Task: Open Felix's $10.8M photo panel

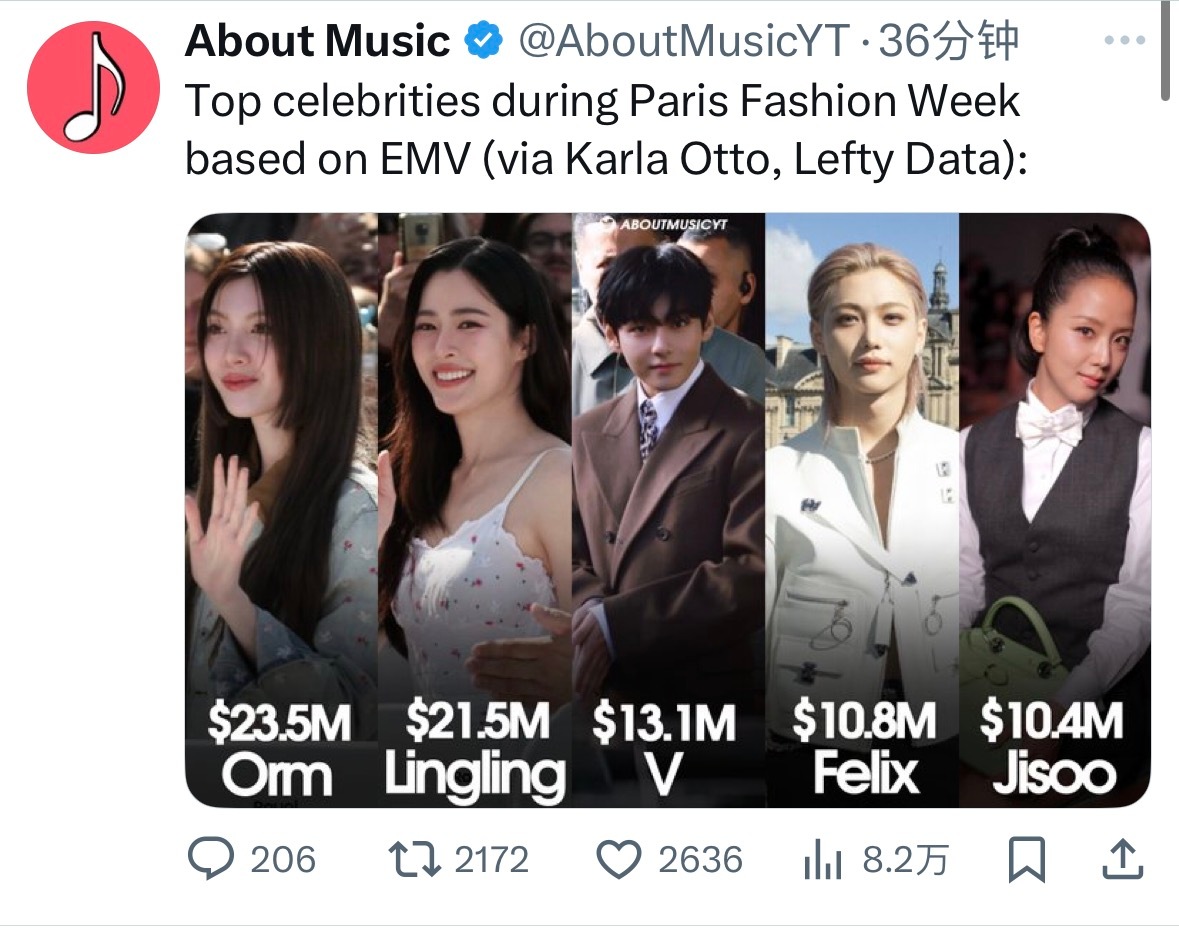Action: [862, 510]
